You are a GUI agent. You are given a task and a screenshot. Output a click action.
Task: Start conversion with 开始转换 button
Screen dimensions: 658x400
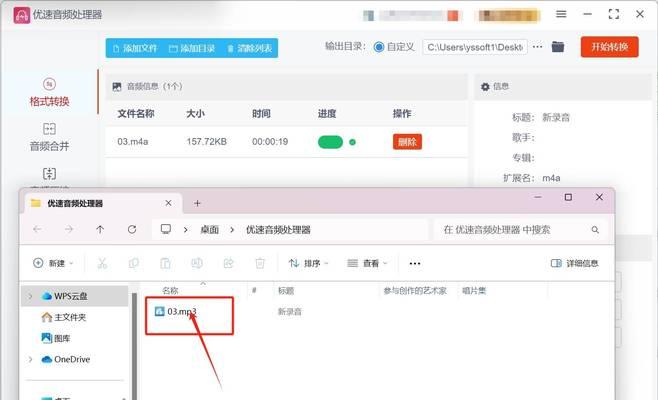pyautogui.click(x=609, y=47)
